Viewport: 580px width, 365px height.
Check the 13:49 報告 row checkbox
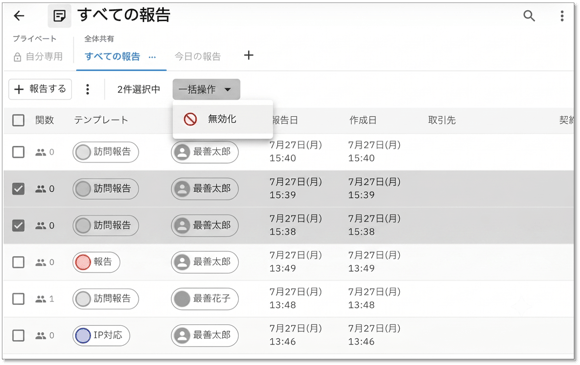pyautogui.click(x=18, y=262)
